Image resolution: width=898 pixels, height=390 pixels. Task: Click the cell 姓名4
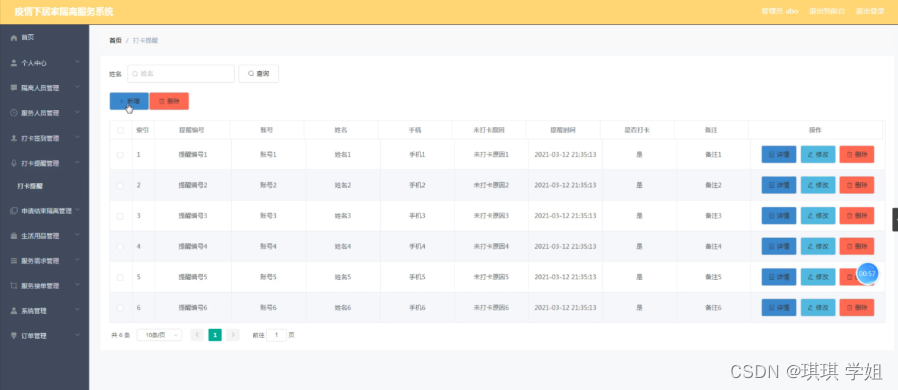point(342,246)
